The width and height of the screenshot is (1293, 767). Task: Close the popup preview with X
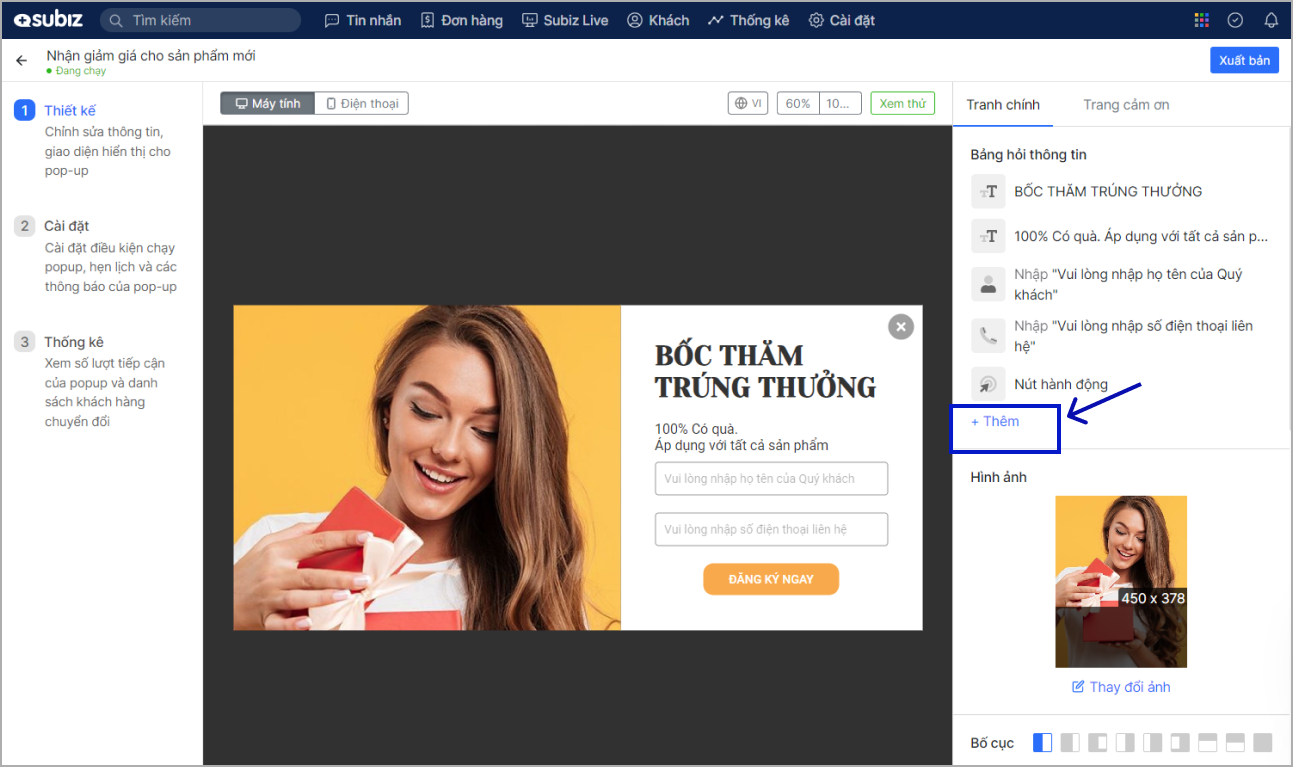pos(901,326)
